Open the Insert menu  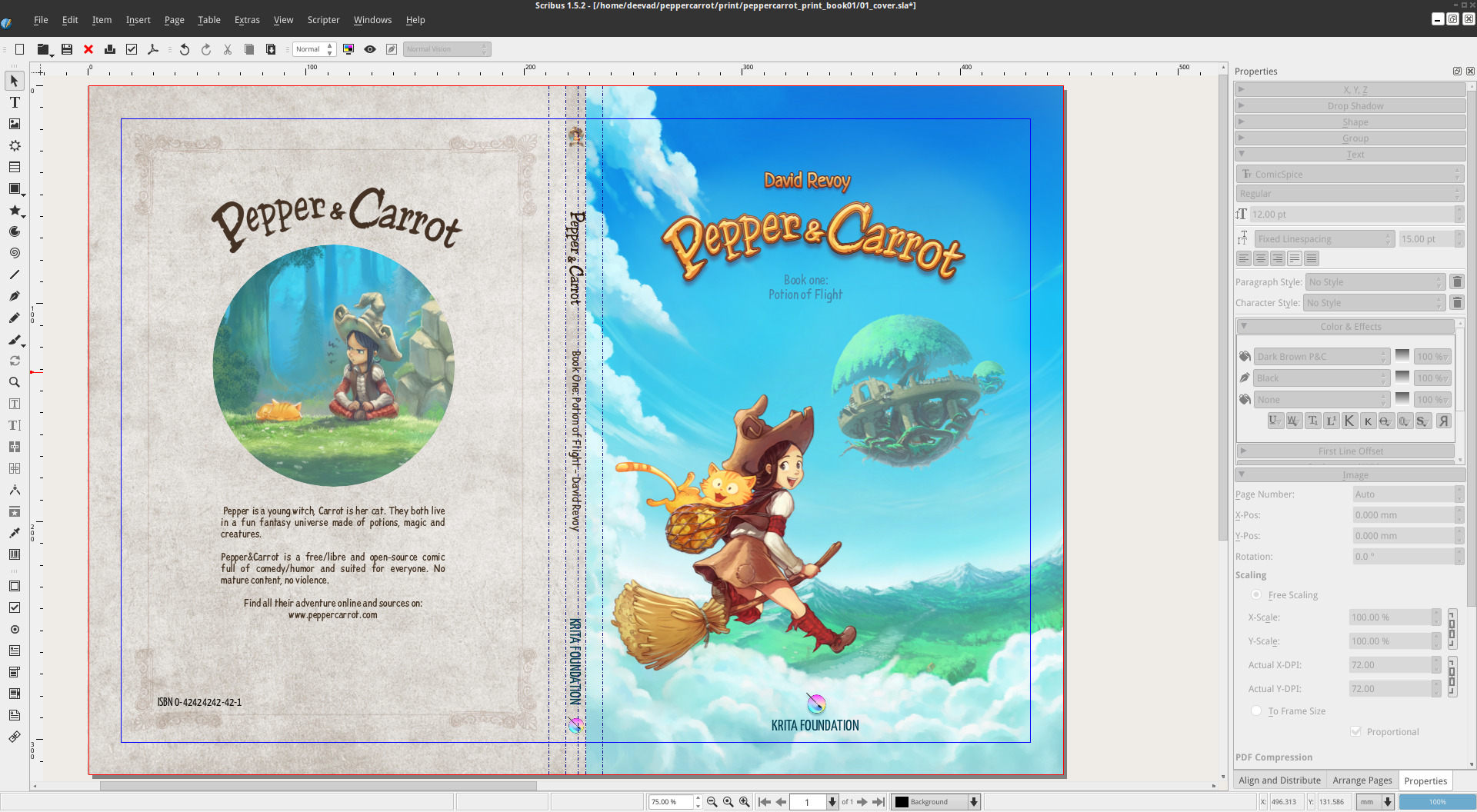[138, 20]
